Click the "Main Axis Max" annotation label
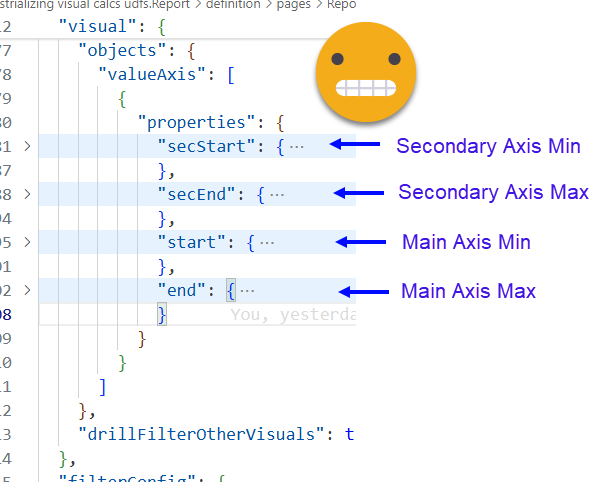605x482 pixels. click(x=468, y=291)
